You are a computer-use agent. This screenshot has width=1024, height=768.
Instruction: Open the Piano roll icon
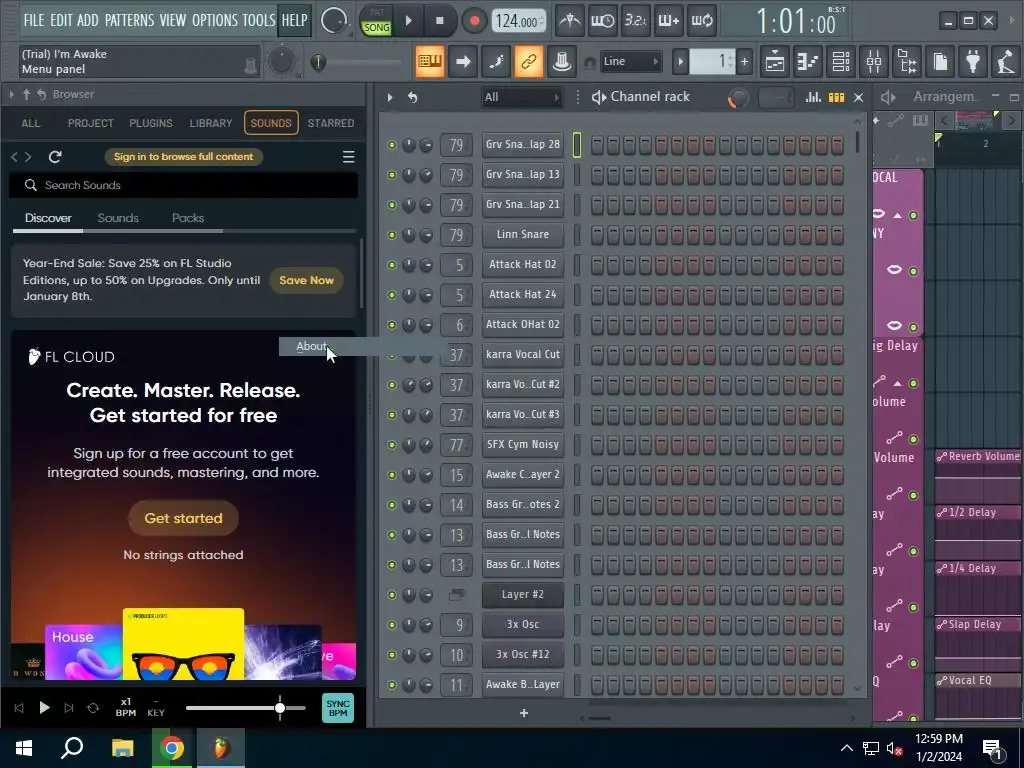click(808, 62)
